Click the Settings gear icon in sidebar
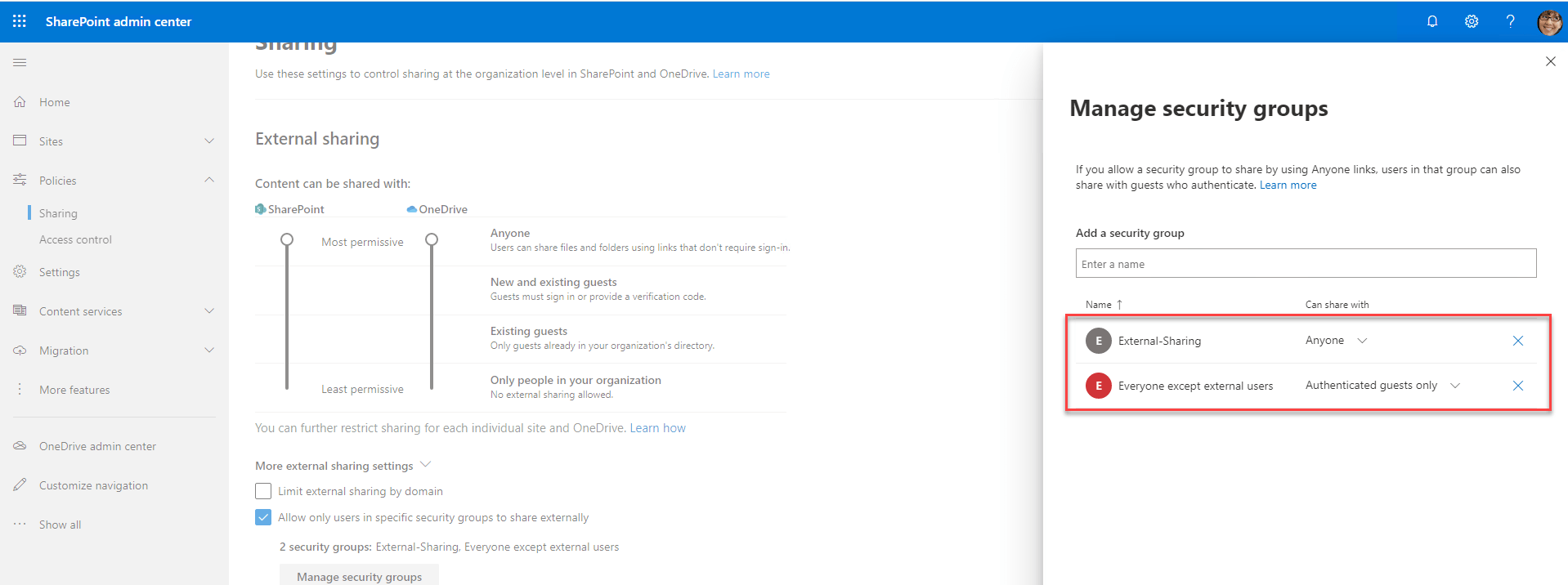The width and height of the screenshot is (1568, 585). 20,271
